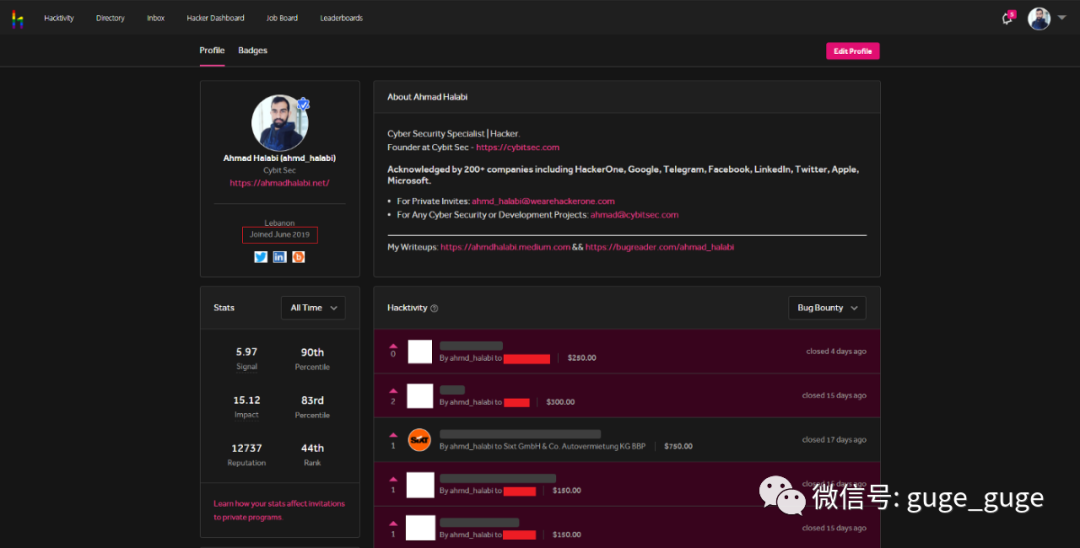Click the 15.12 Impact value

coord(247,400)
